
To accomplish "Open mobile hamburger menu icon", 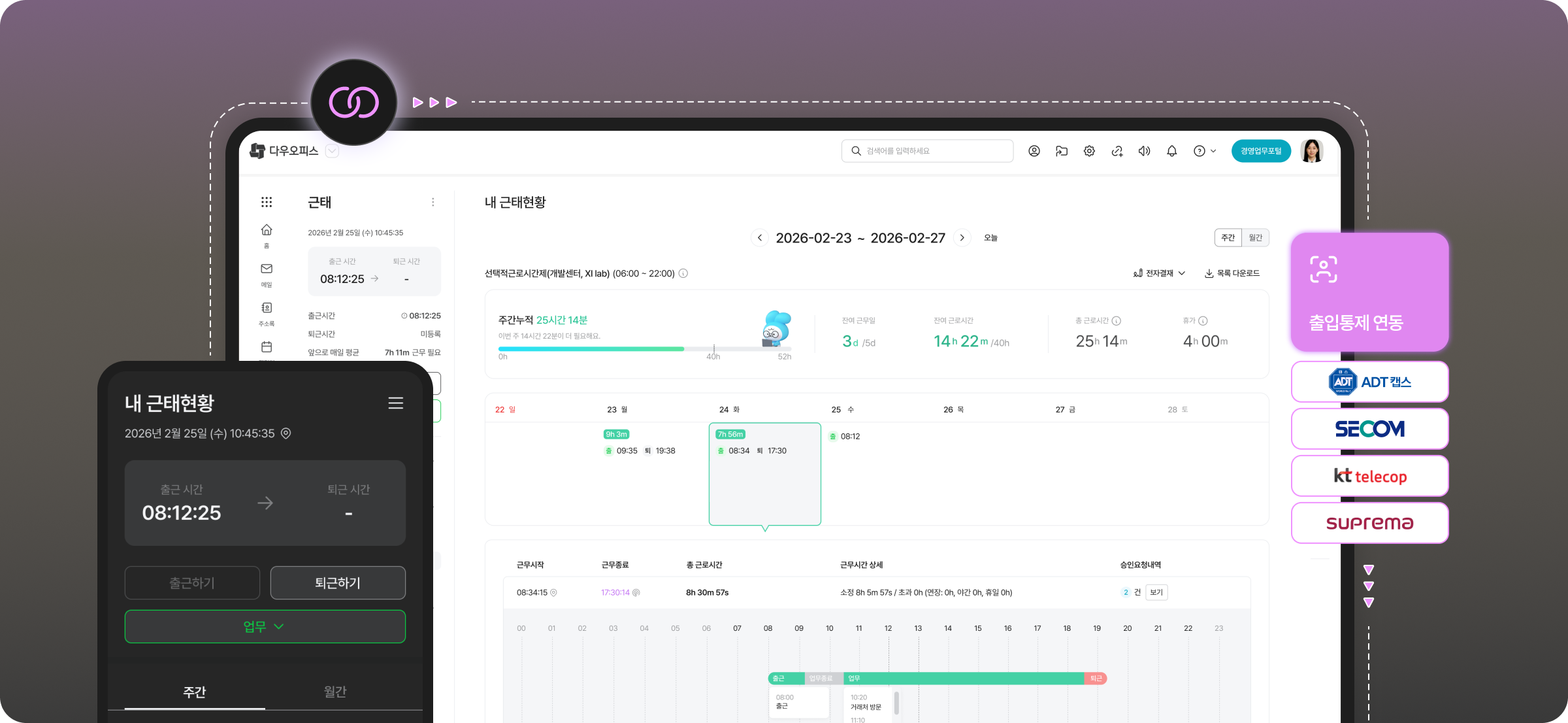I will click(395, 403).
